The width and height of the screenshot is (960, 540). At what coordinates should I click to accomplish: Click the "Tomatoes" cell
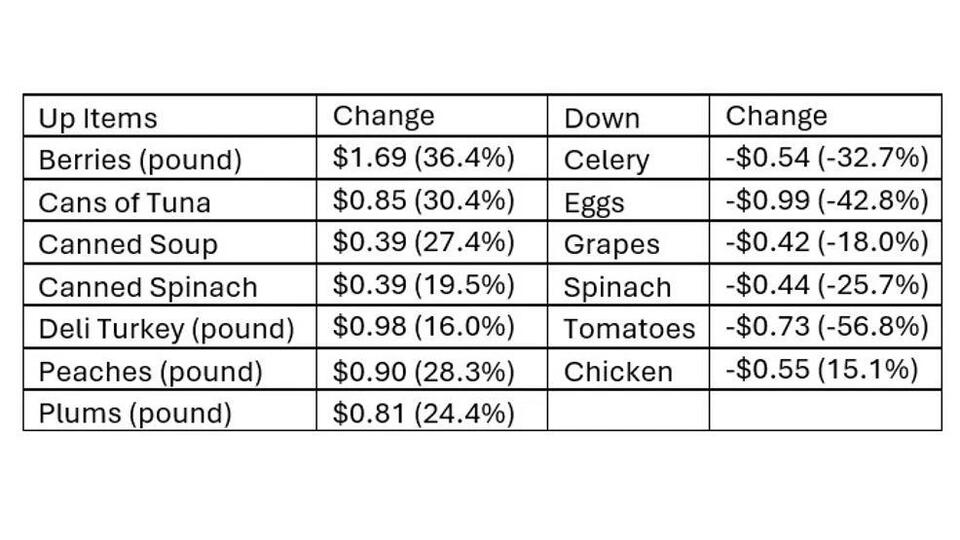[x=629, y=329]
